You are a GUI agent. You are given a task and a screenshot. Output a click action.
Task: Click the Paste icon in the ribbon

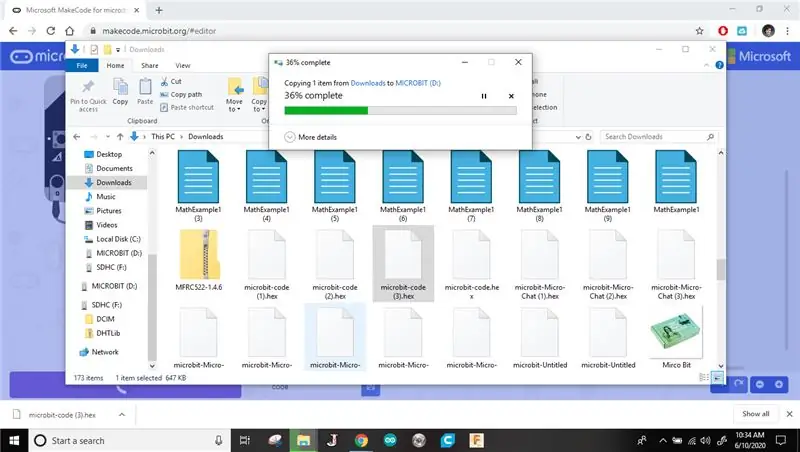145,87
